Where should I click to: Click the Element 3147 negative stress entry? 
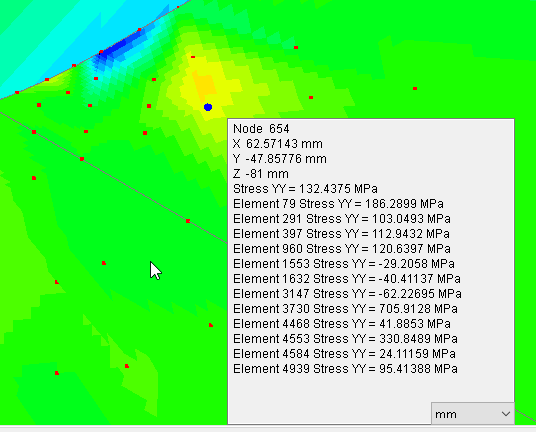tap(347, 294)
